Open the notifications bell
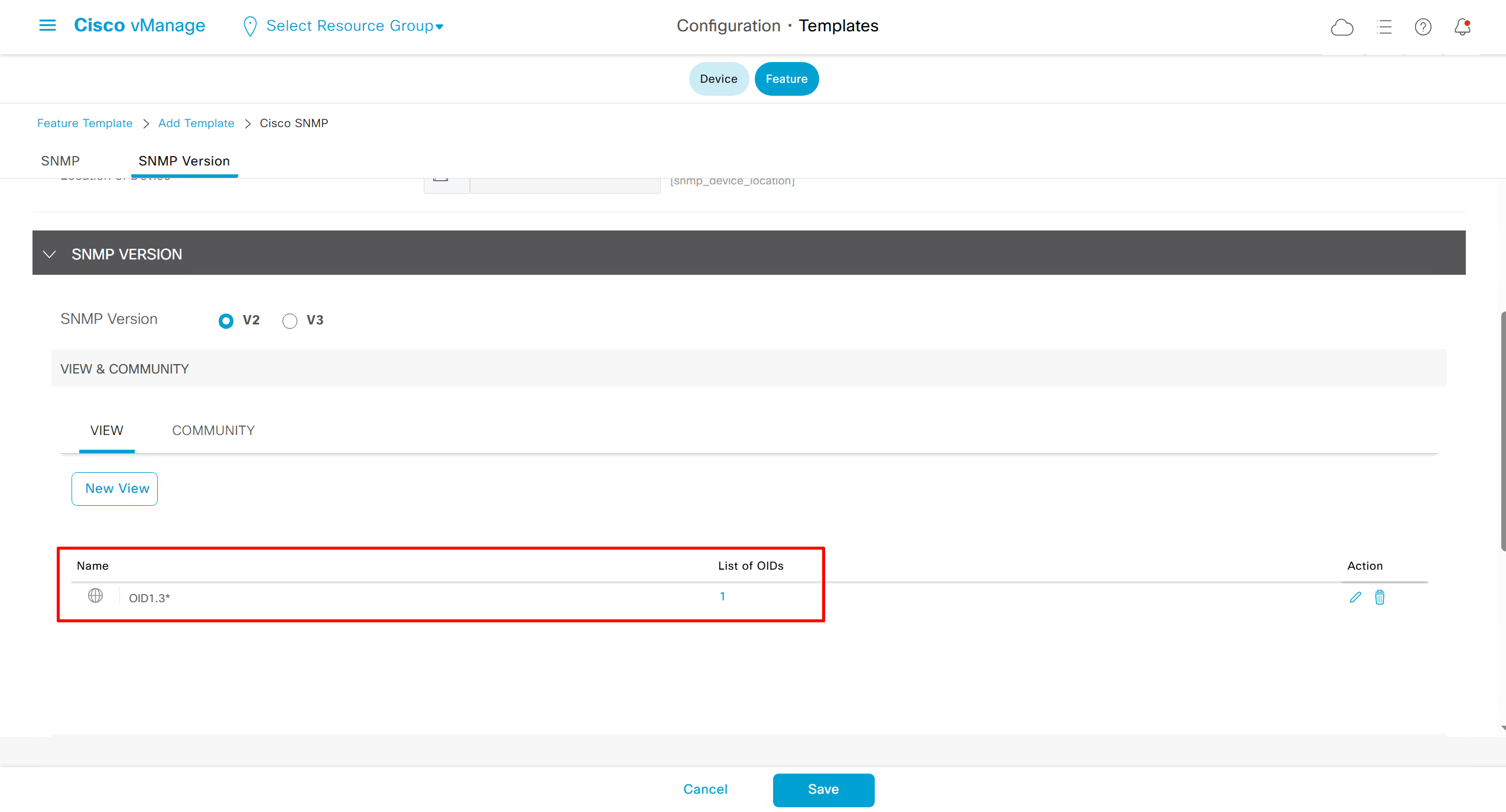The width and height of the screenshot is (1506, 812). (x=1462, y=27)
